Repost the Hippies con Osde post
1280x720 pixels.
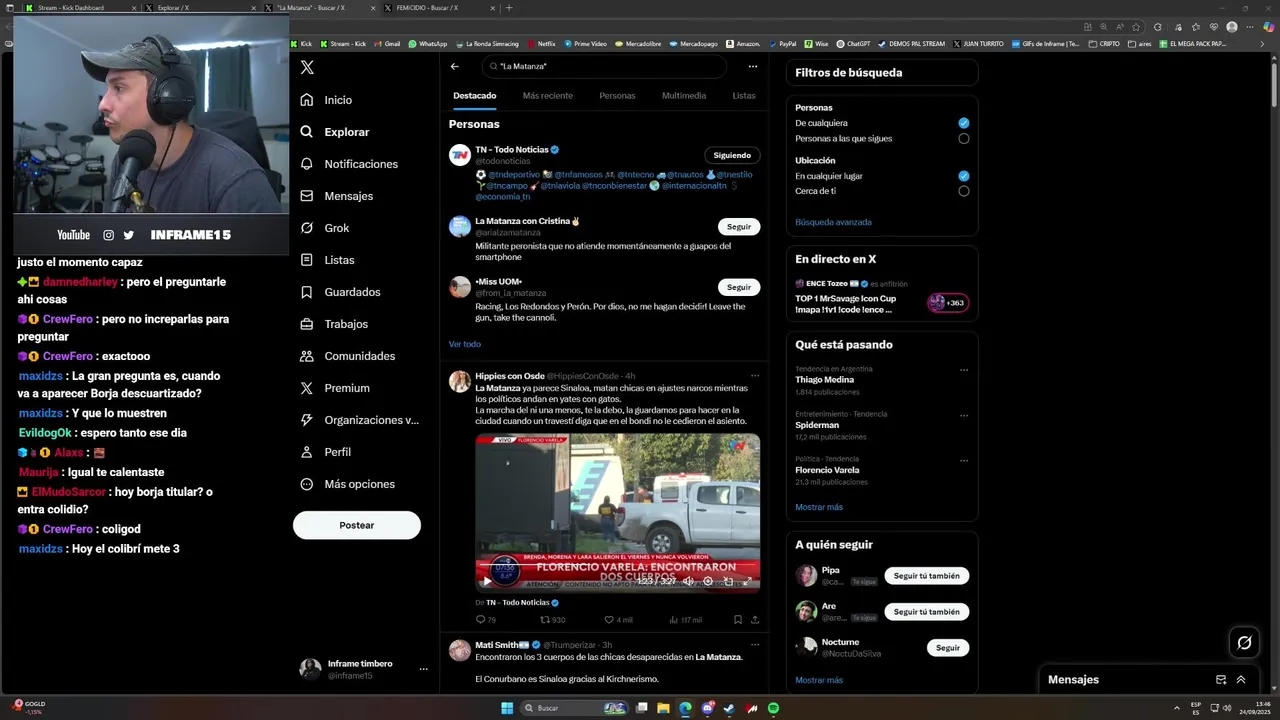[x=553, y=620]
